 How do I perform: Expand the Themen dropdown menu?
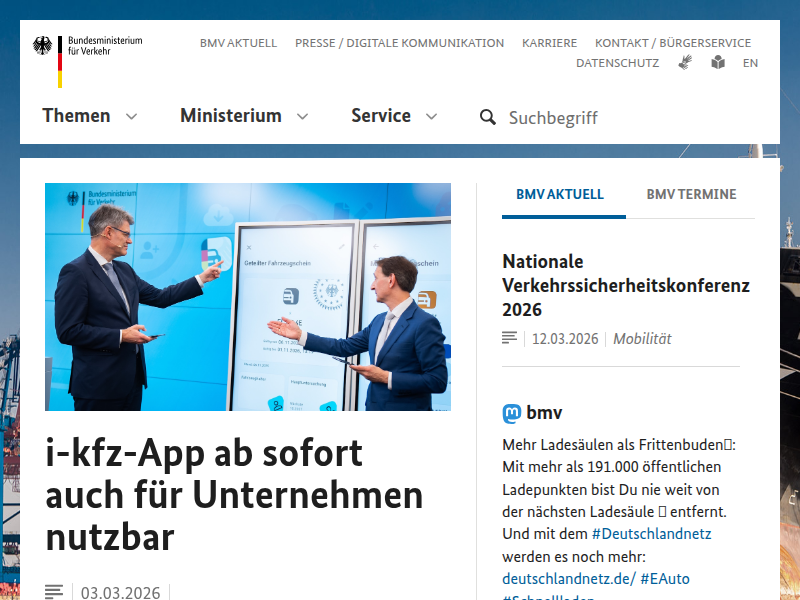[89, 116]
